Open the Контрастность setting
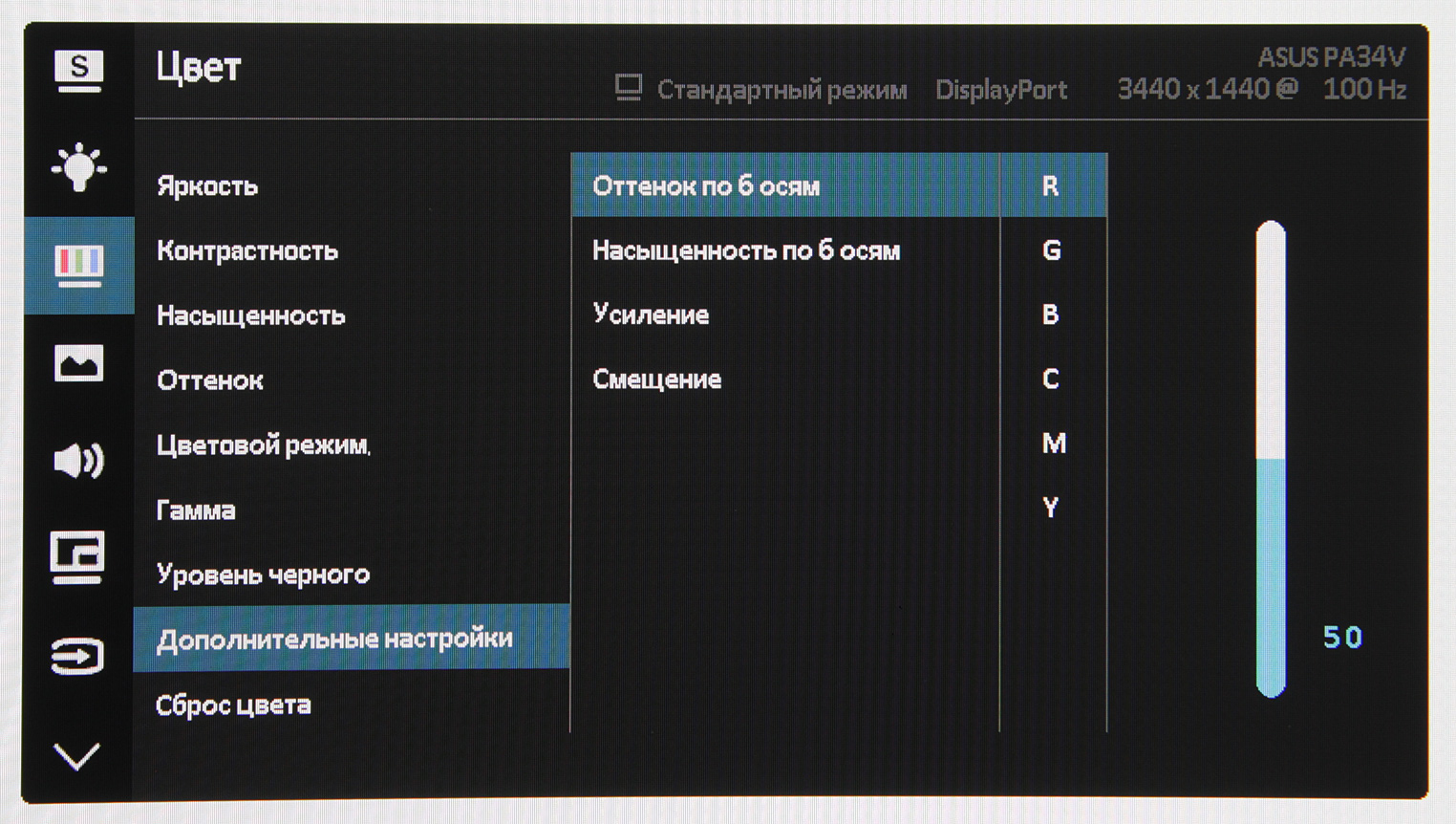This screenshot has width=1456, height=824. (247, 250)
